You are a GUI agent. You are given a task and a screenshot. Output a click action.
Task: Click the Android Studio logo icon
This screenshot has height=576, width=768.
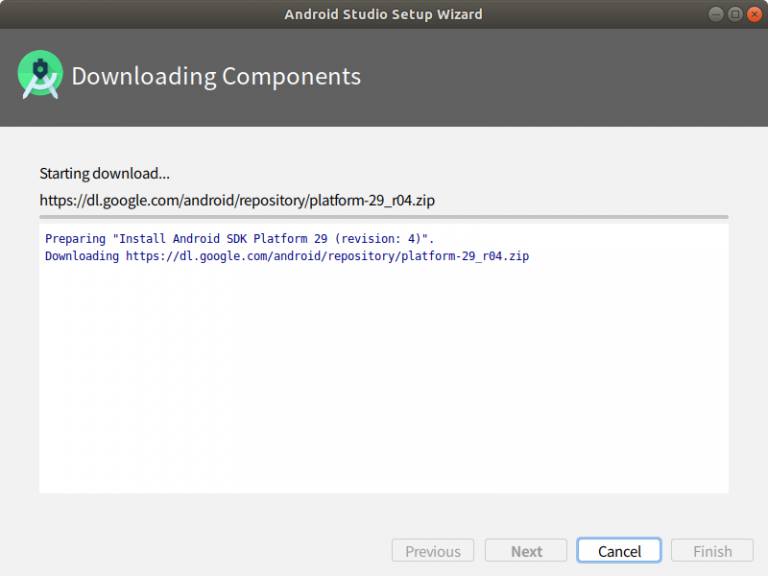coord(40,75)
